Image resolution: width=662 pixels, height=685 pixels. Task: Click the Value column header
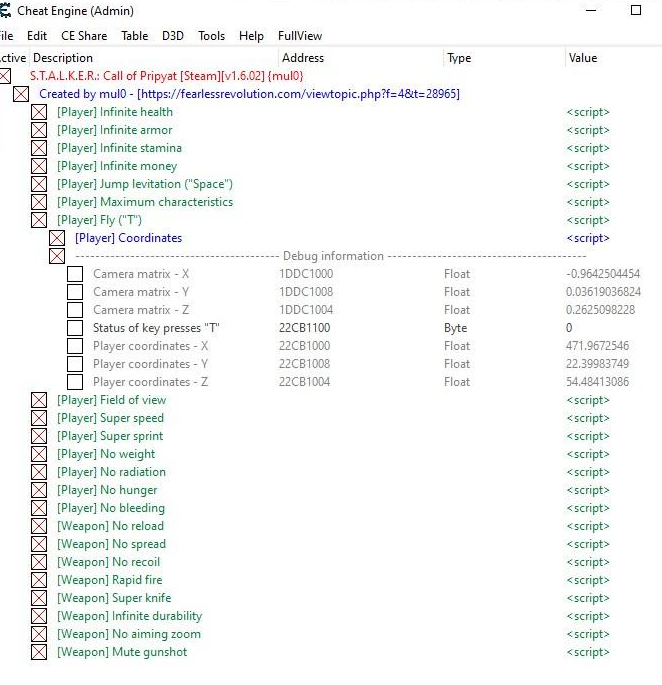tap(613, 58)
